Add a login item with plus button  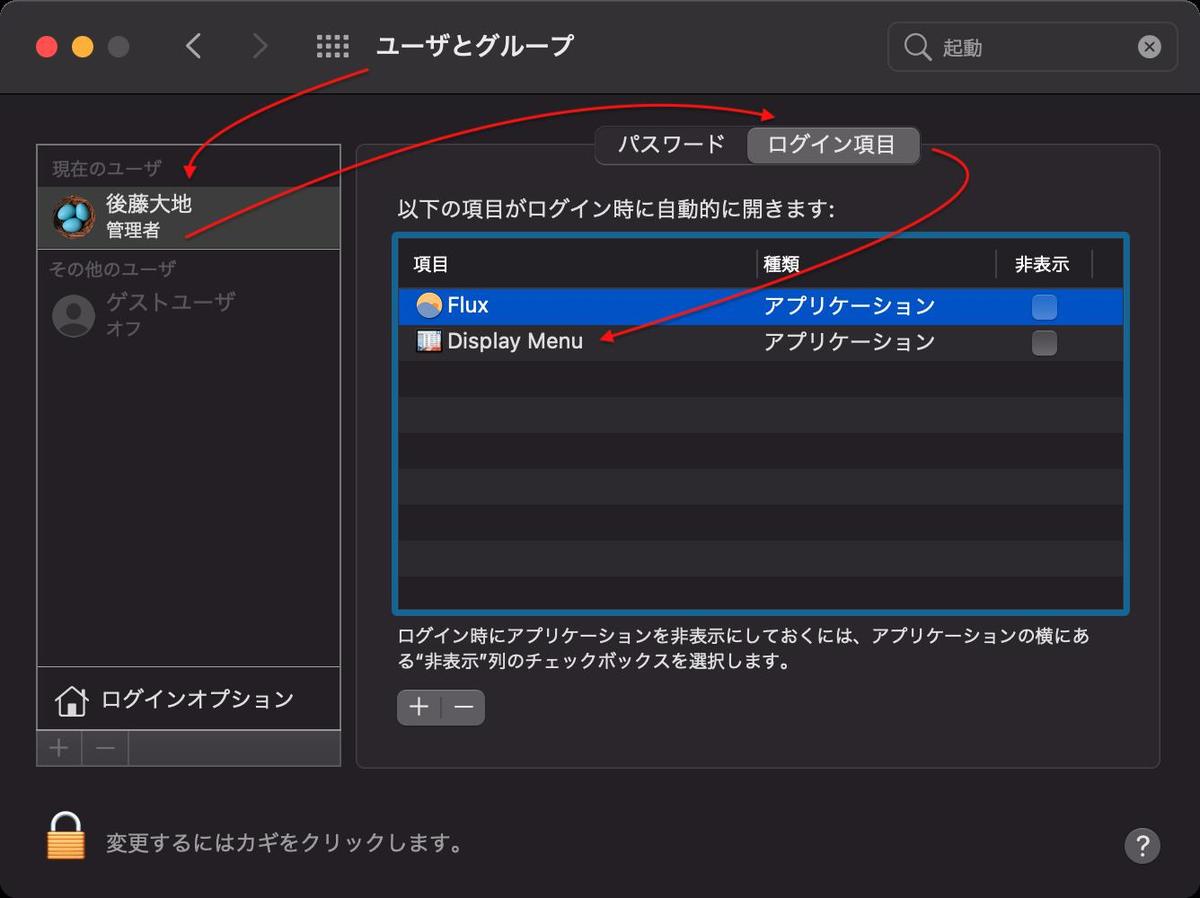pos(419,707)
